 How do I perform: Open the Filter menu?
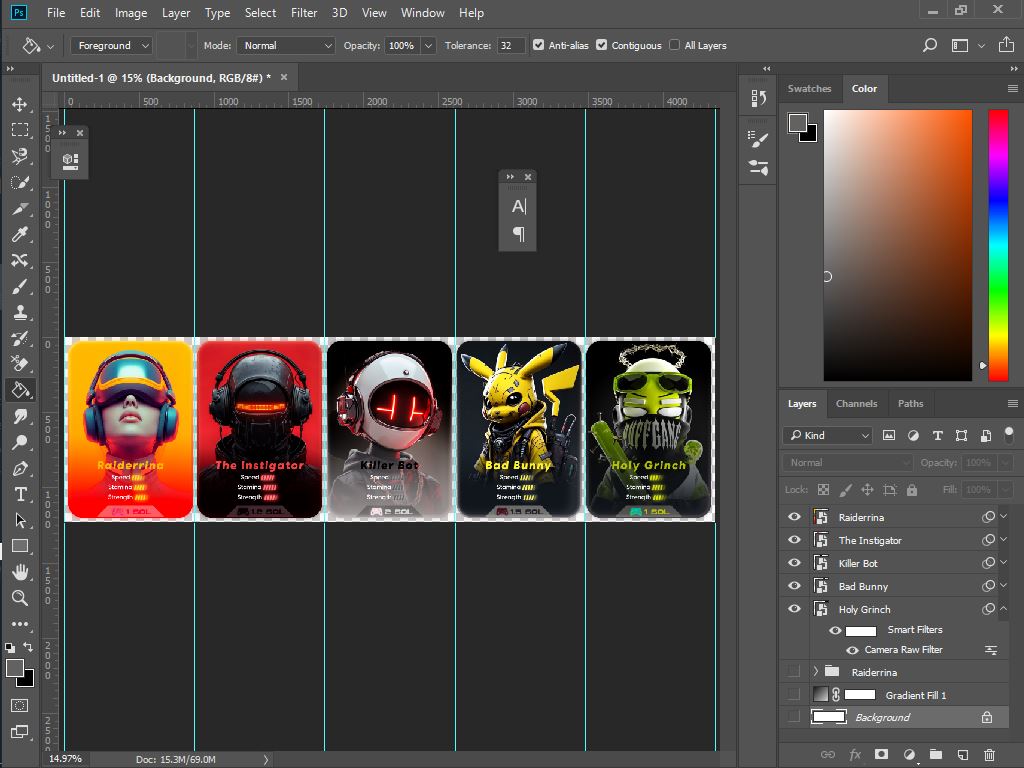coord(304,13)
